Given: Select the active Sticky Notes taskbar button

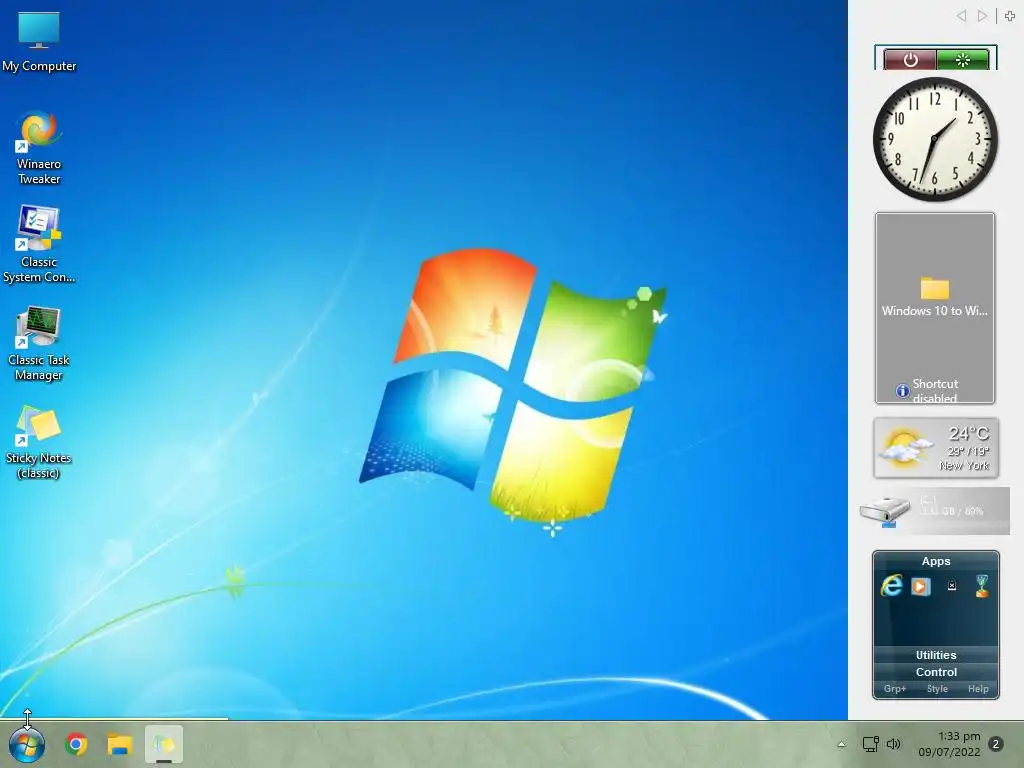Looking at the screenshot, I should click(164, 744).
